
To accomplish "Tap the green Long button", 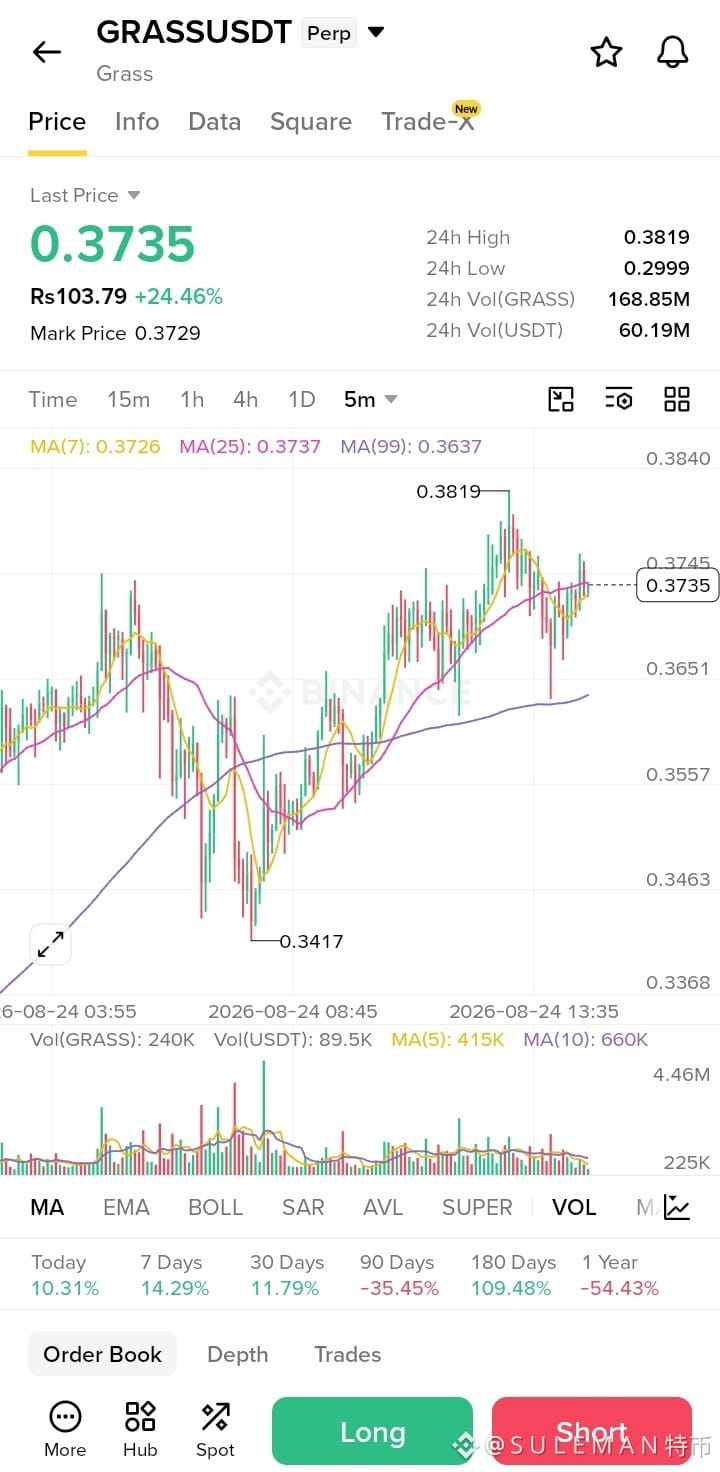I will pos(372,1432).
